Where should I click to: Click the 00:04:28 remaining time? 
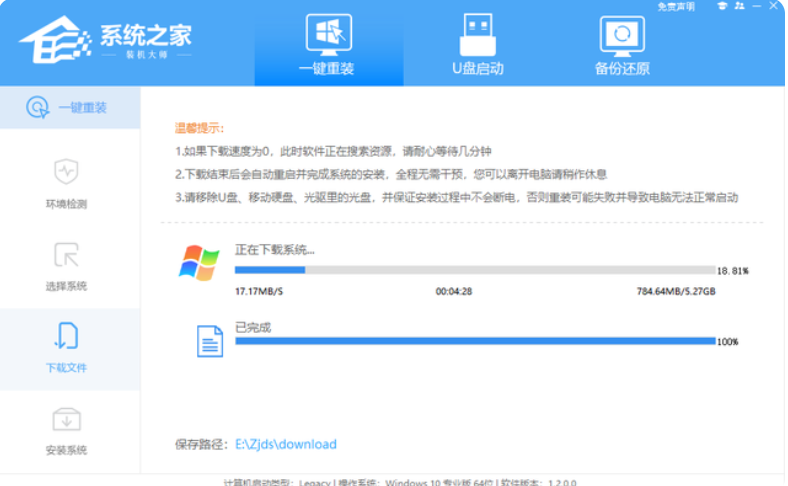(x=454, y=291)
